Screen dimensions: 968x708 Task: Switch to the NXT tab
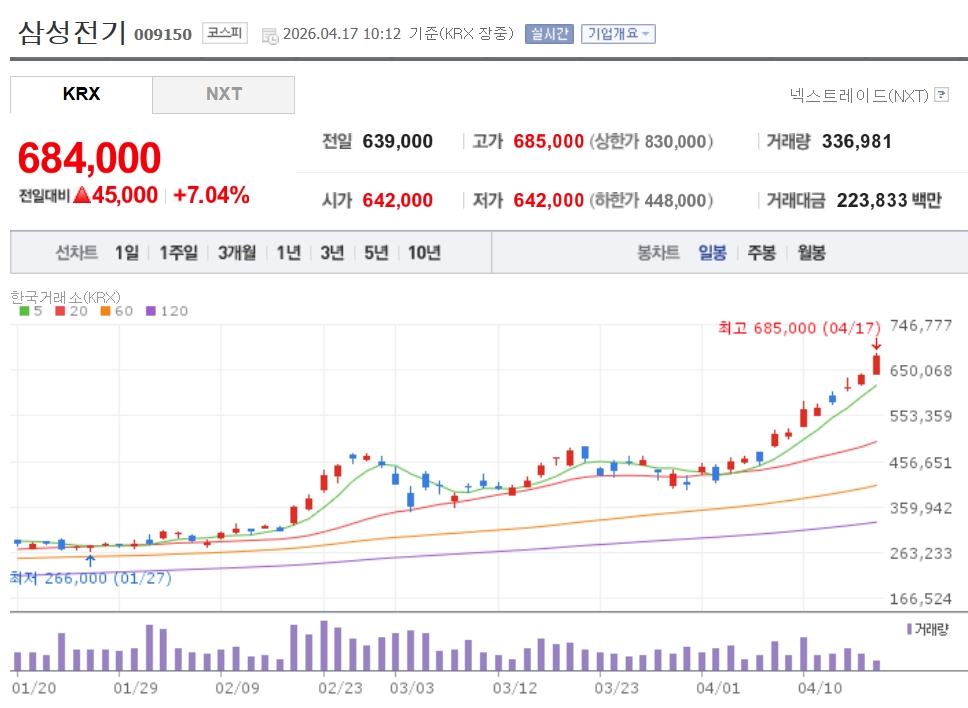click(224, 94)
